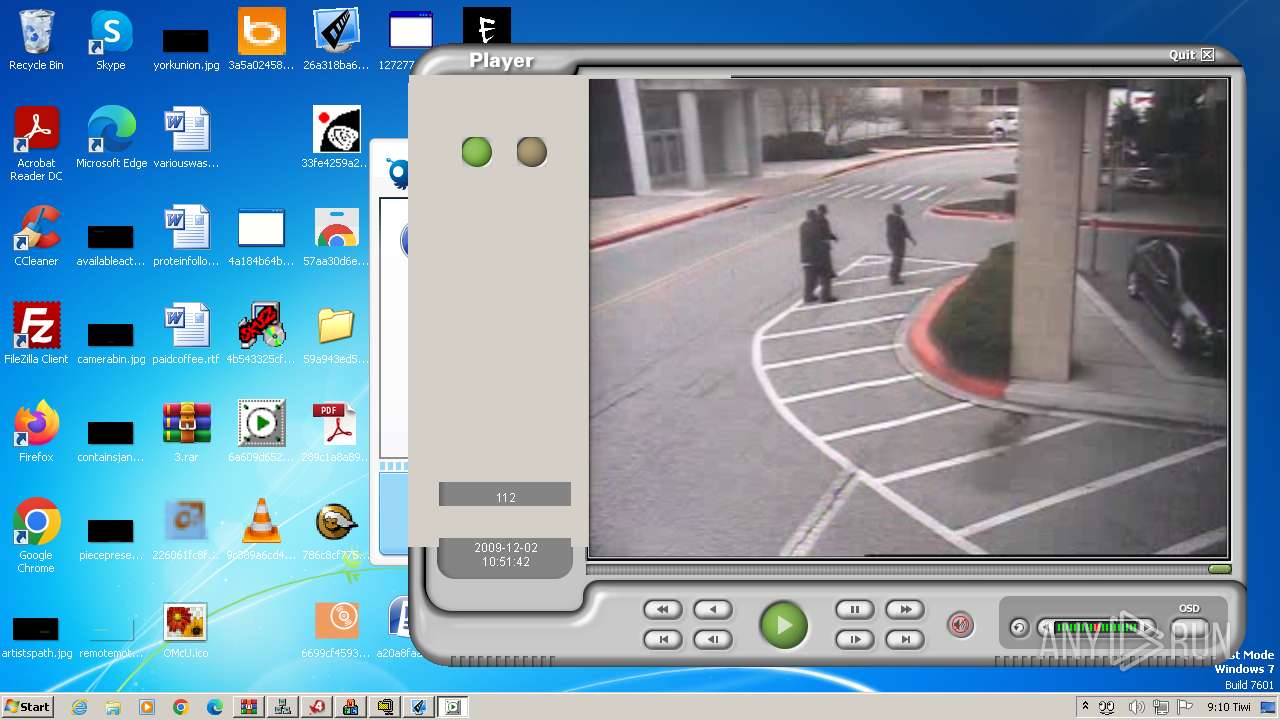This screenshot has width=1280, height=720.
Task: Select the PDF file 289c1a8a89
Action: tap(336, 432)
